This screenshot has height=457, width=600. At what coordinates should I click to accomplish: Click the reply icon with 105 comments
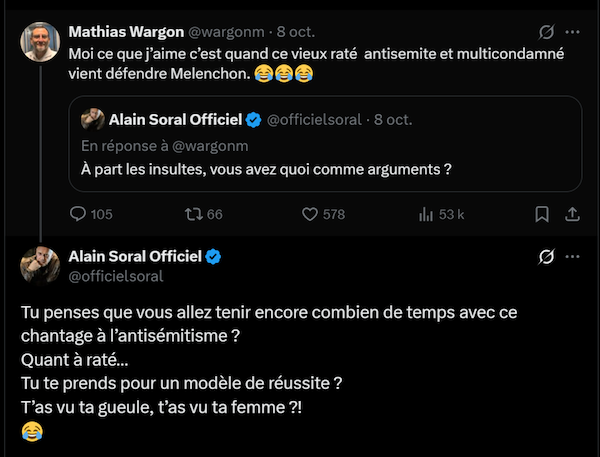[79, 214]
